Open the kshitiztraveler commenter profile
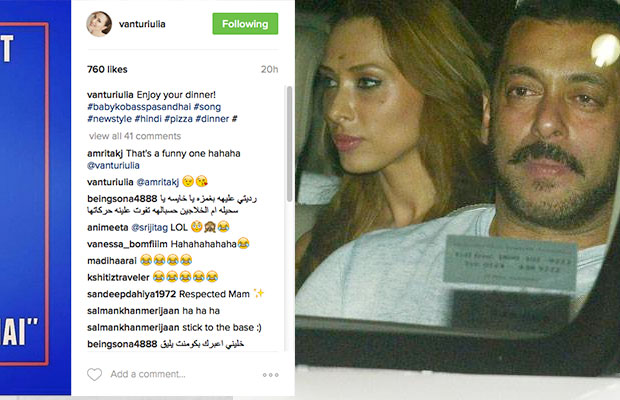Viewport: 620px width, 400px height. click(x=118, y=277)
